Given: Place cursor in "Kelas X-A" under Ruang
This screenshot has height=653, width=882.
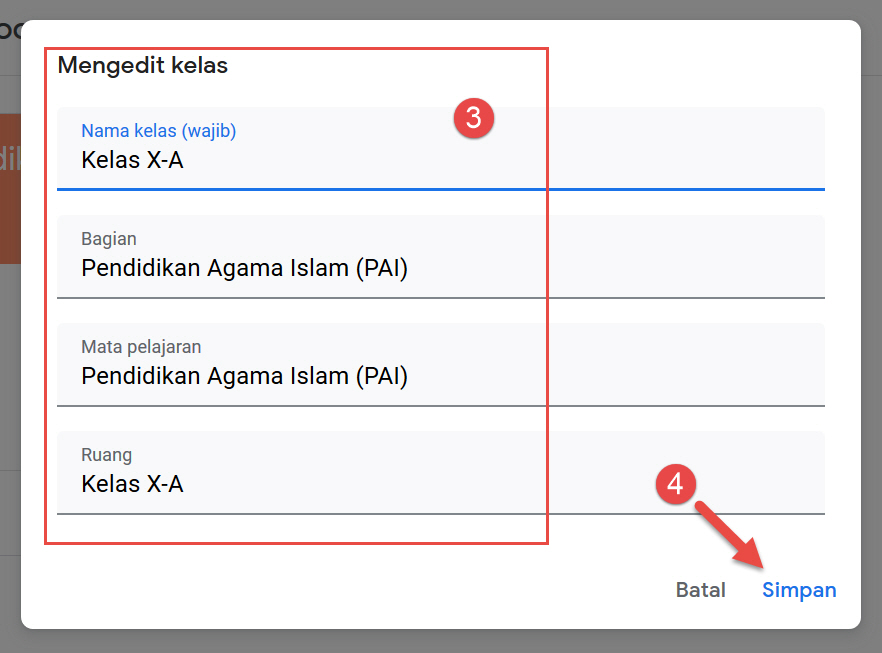Looking at the screenshot, I should pos(132,484).
